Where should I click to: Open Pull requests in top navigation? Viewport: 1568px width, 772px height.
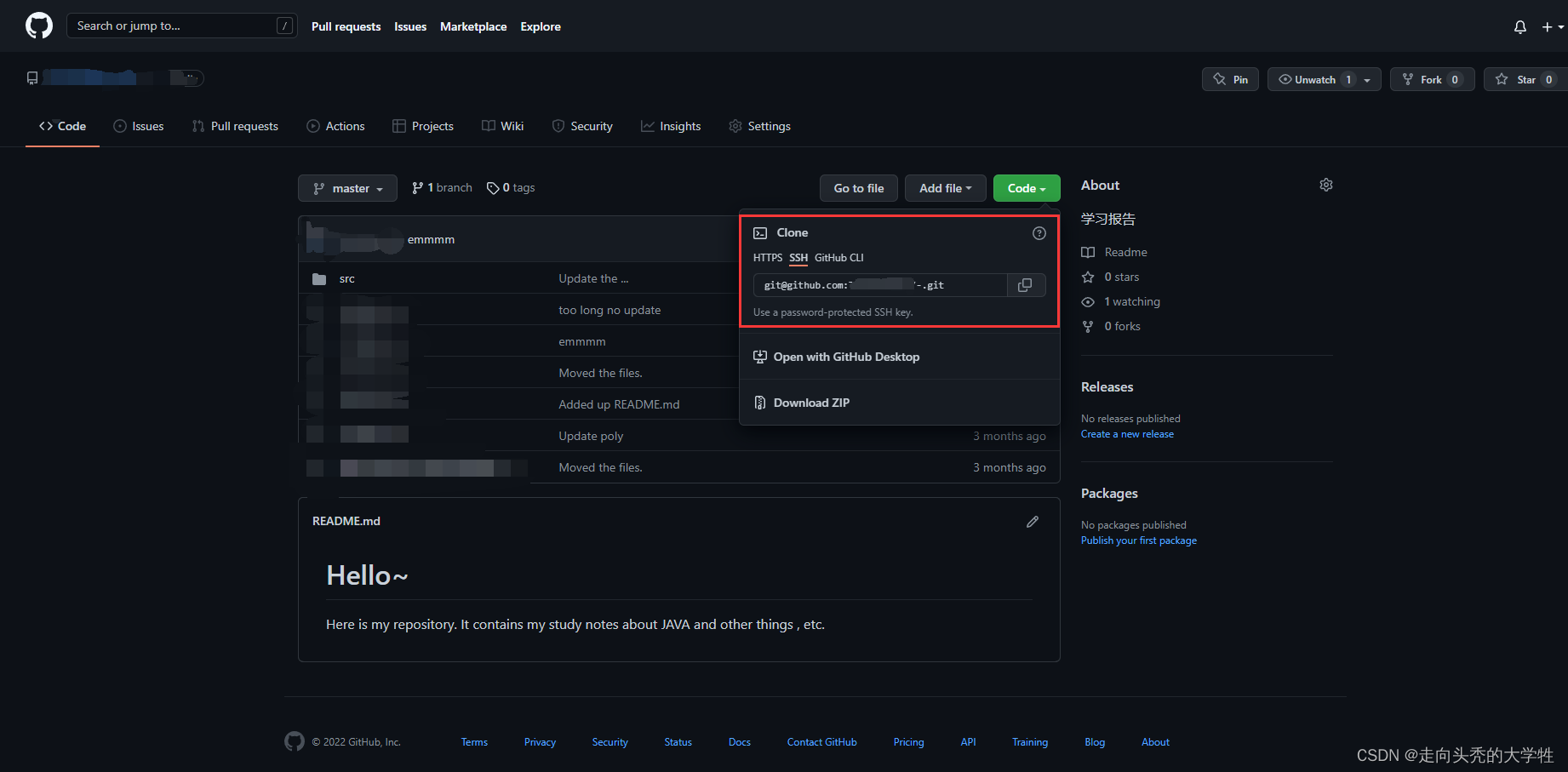coord(346,26)
